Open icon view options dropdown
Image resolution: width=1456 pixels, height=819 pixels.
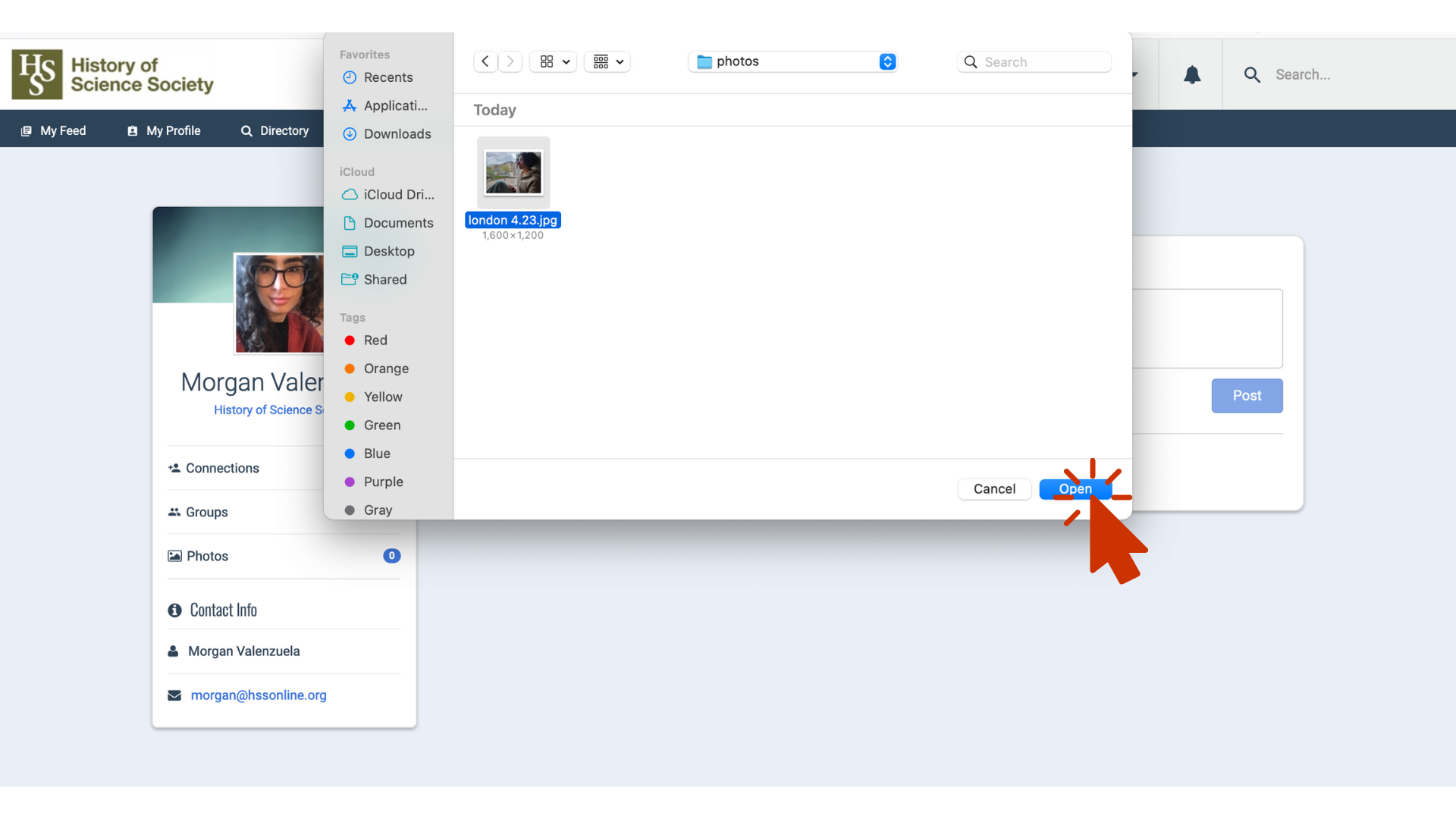click(x=554, y=61)
